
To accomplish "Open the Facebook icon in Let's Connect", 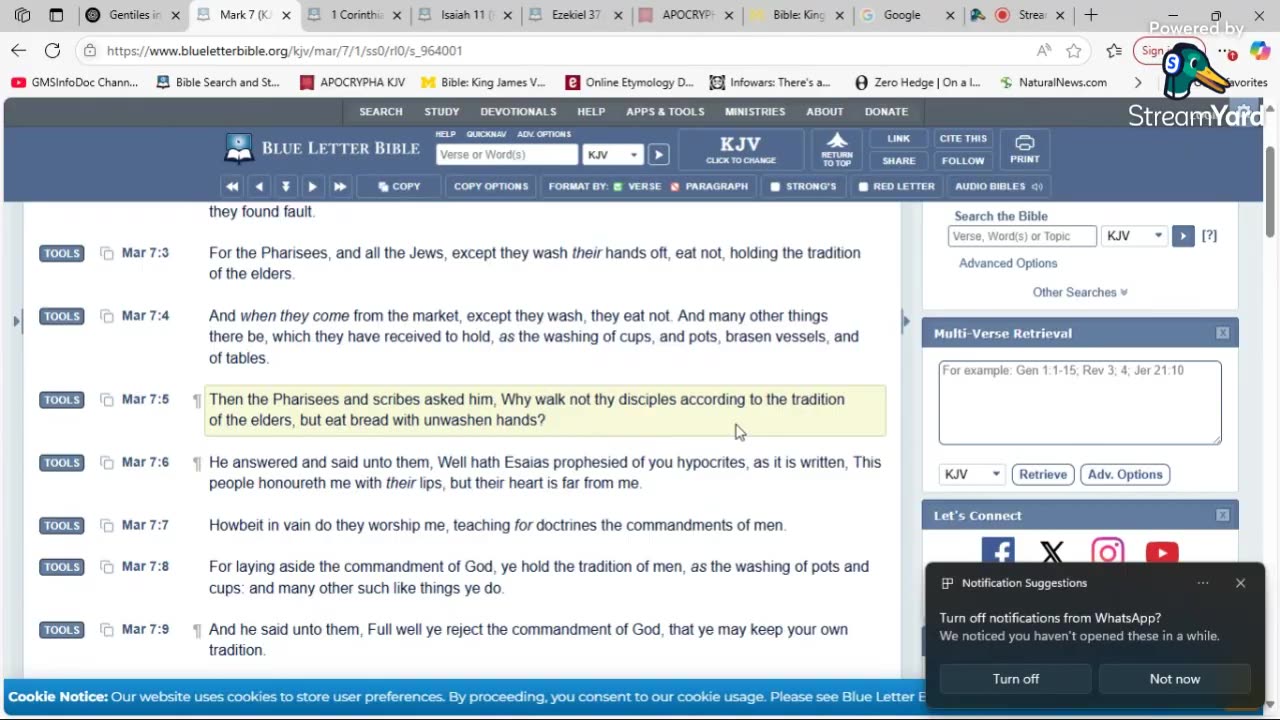I will point(998,552).
